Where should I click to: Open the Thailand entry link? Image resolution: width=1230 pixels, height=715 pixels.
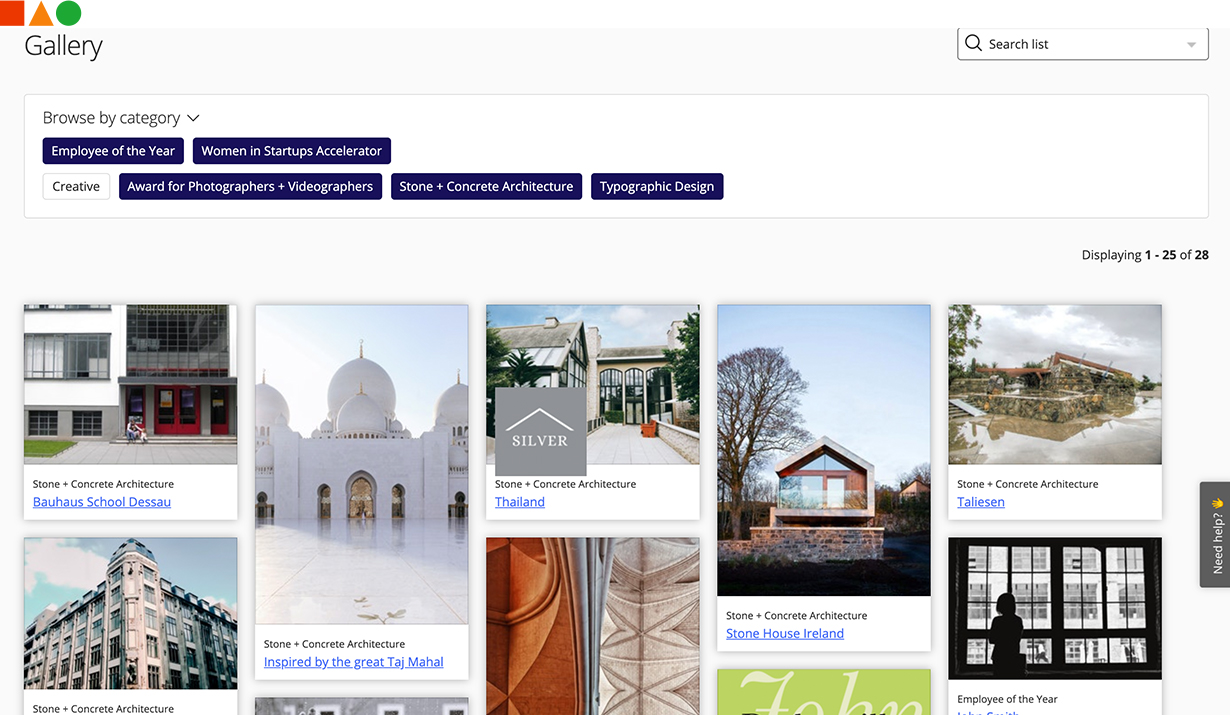[519, 502]
